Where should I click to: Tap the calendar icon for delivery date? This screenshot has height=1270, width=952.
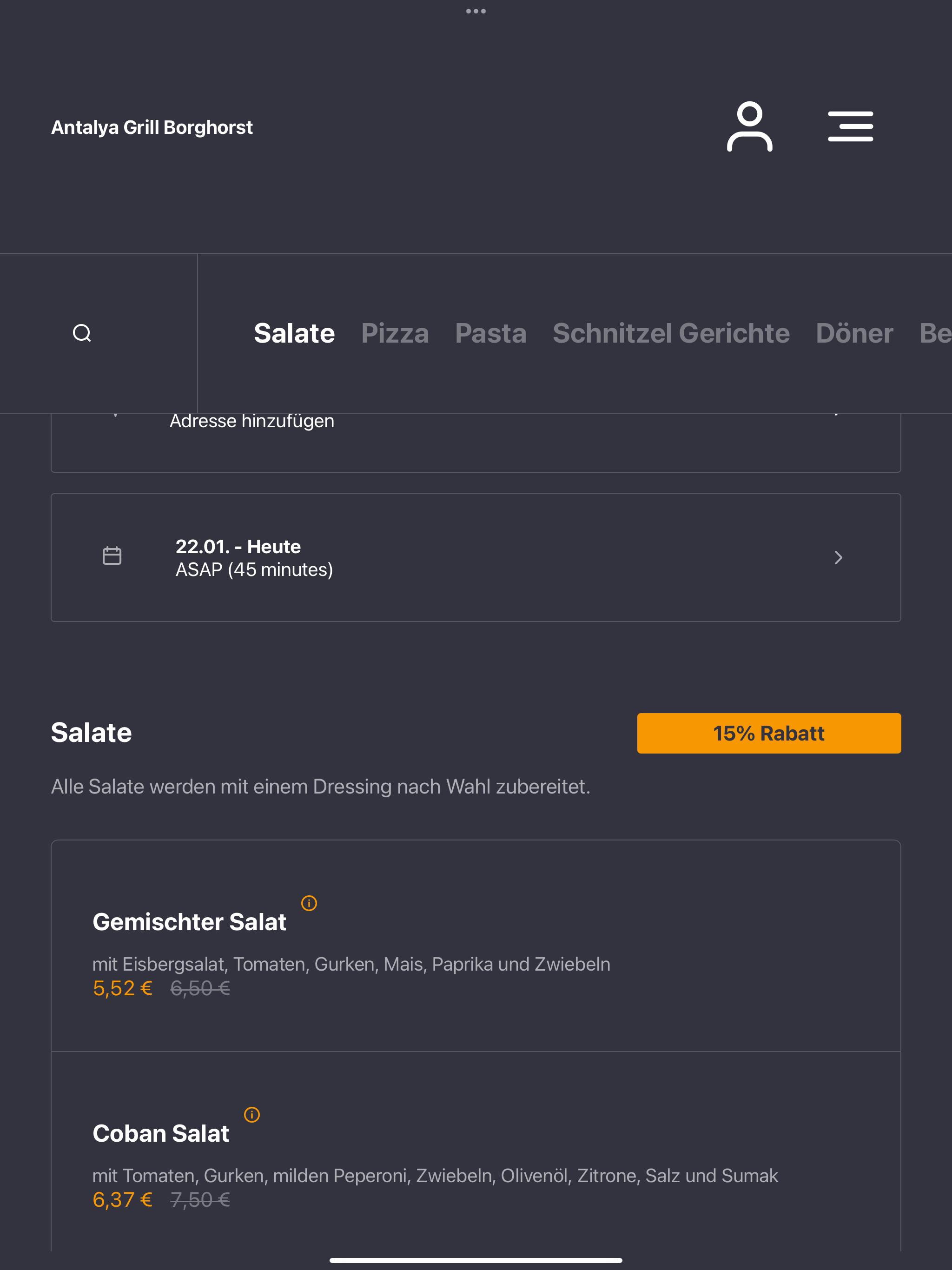point(112,556)
